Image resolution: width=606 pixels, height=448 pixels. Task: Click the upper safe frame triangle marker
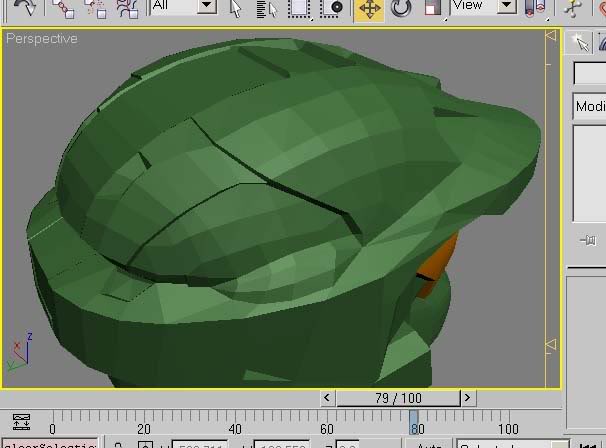(551, 36)
